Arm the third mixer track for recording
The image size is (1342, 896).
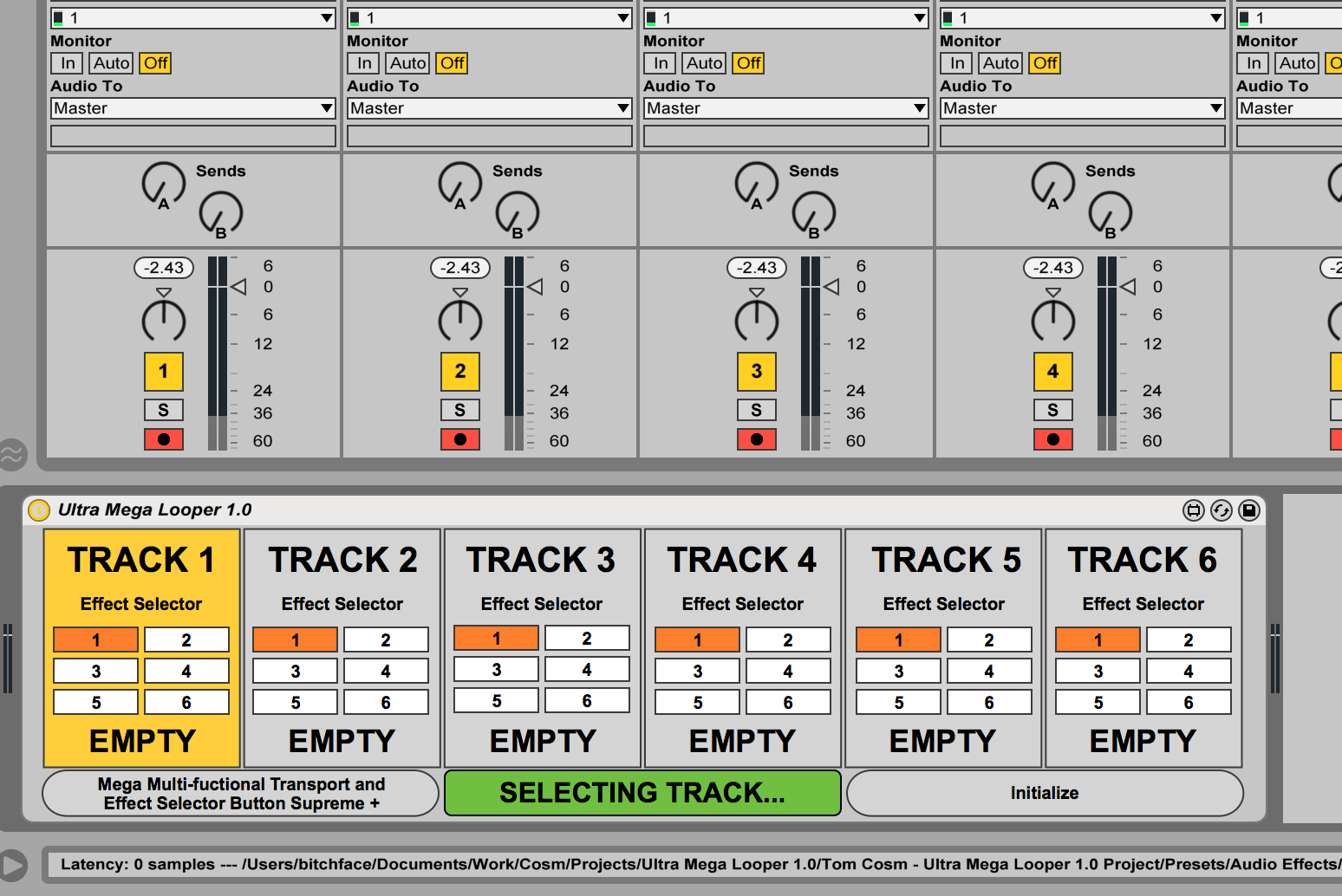(x=756, y=439)
